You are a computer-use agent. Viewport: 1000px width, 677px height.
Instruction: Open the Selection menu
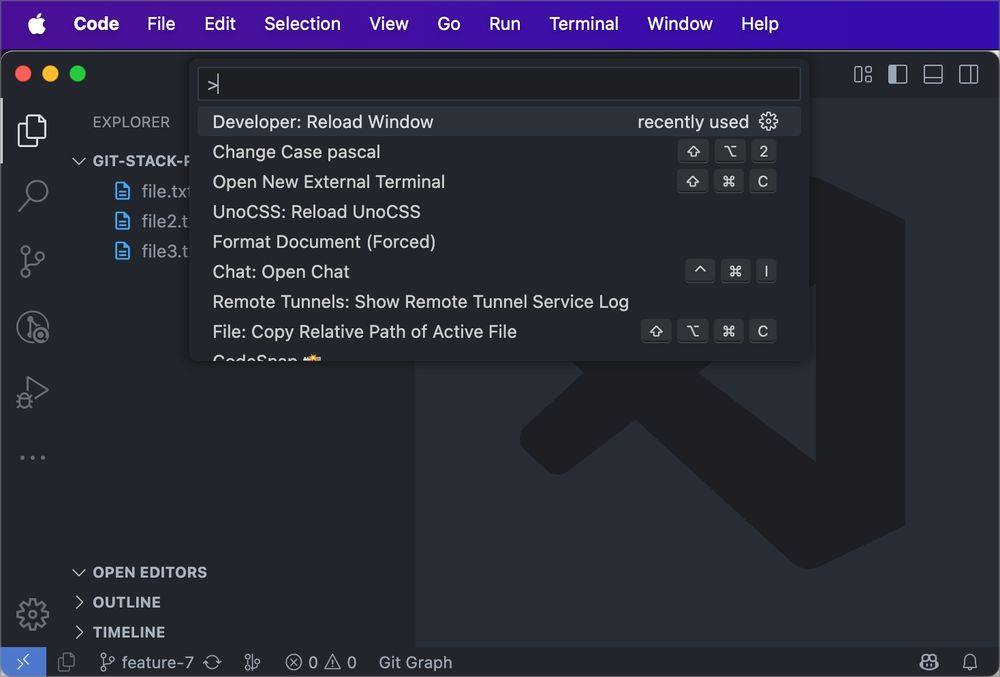(x=302, y=24)
